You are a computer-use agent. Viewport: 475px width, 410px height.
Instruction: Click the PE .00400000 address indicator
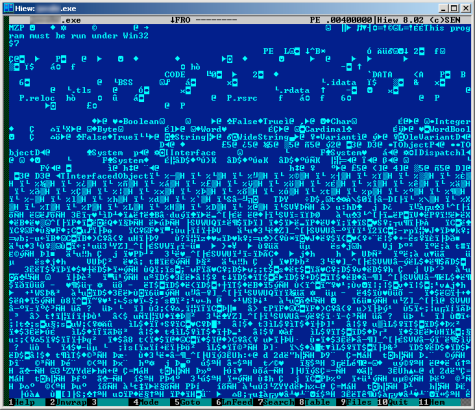coord(341,20)
